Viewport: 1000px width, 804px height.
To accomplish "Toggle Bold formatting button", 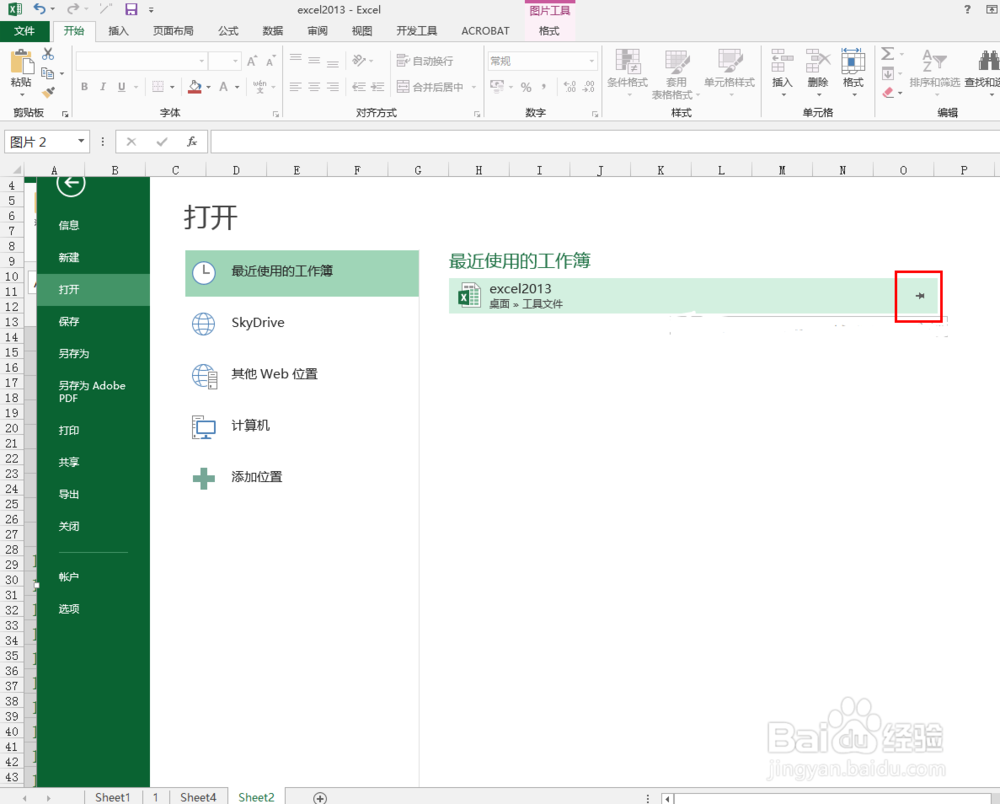I will coord(84,87).
